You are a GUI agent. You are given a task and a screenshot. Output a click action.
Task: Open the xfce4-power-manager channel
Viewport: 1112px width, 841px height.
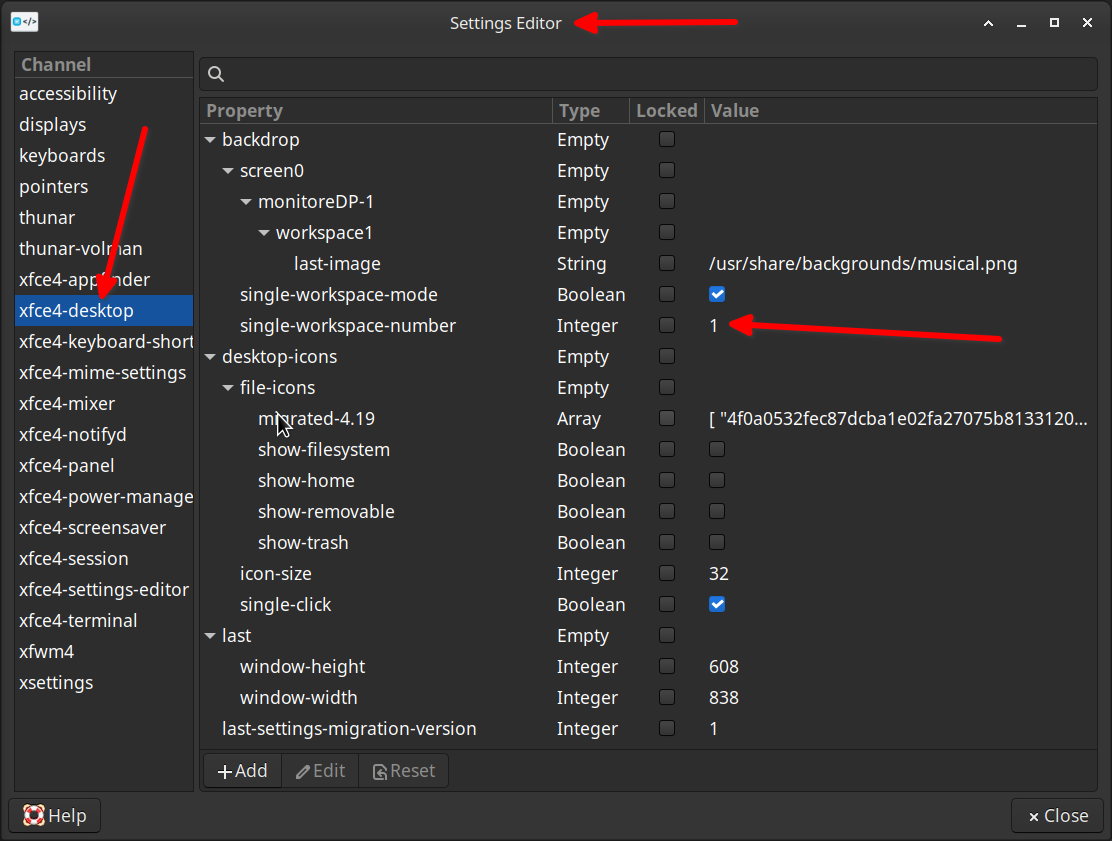point(104,497)
